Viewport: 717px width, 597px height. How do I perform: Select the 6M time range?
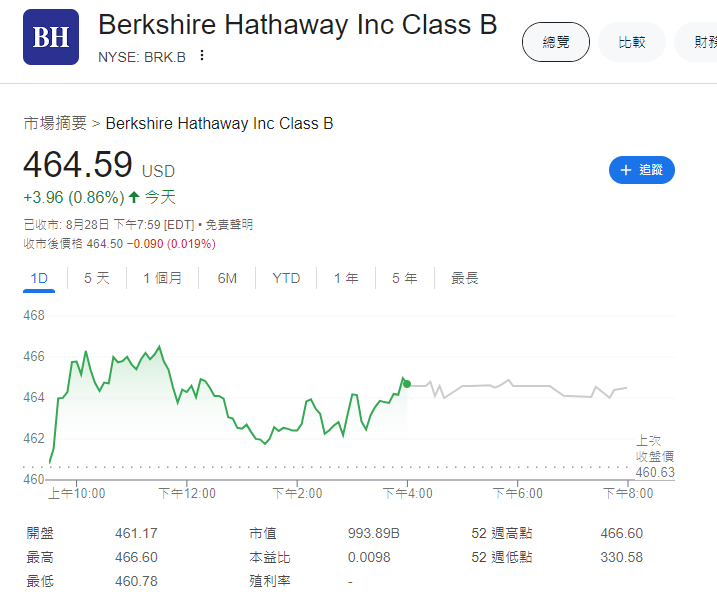tap(227, 278)
